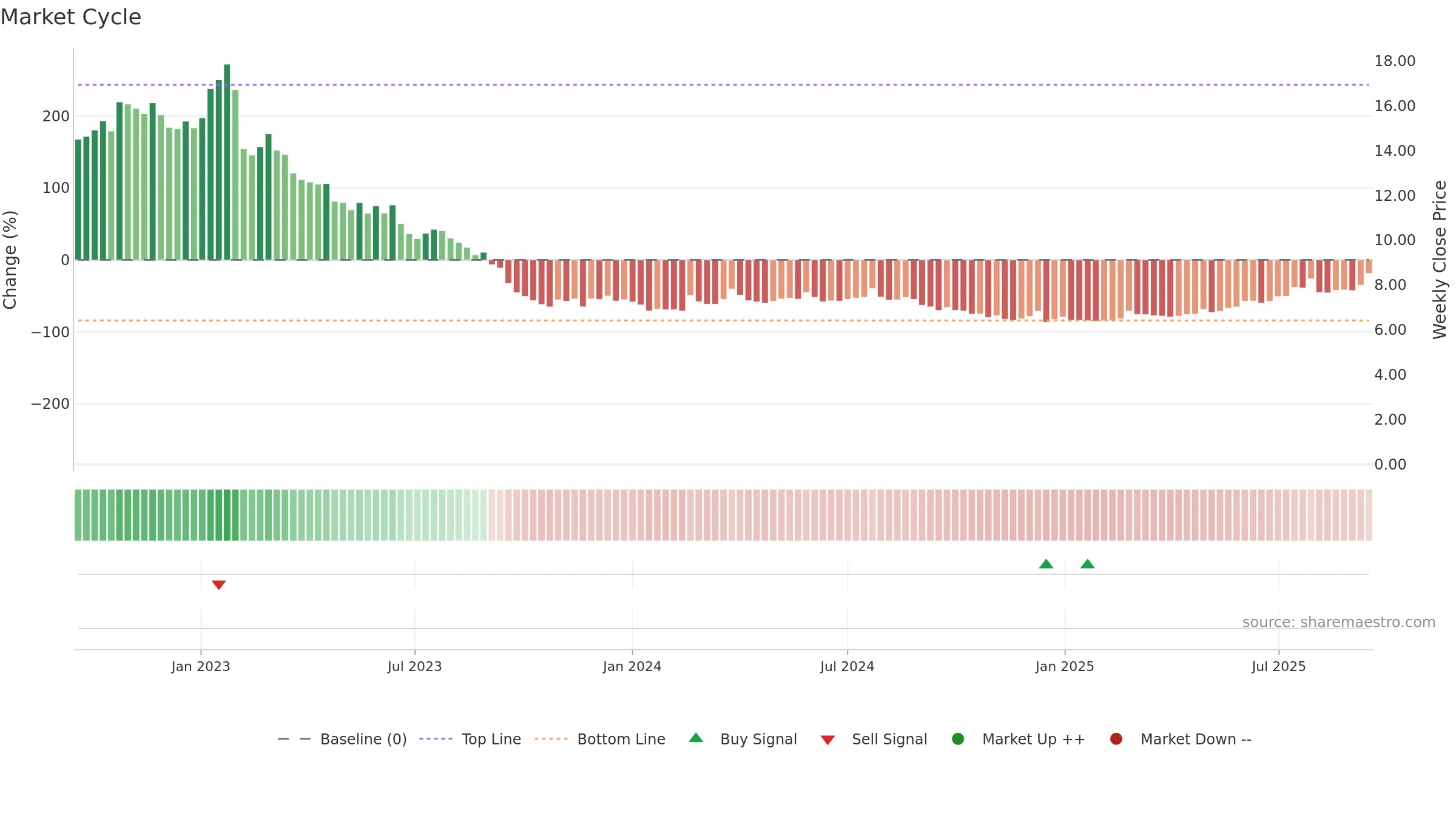Click the first green buy signal triangle
Screen dimensions: 1456x819
1046,564
